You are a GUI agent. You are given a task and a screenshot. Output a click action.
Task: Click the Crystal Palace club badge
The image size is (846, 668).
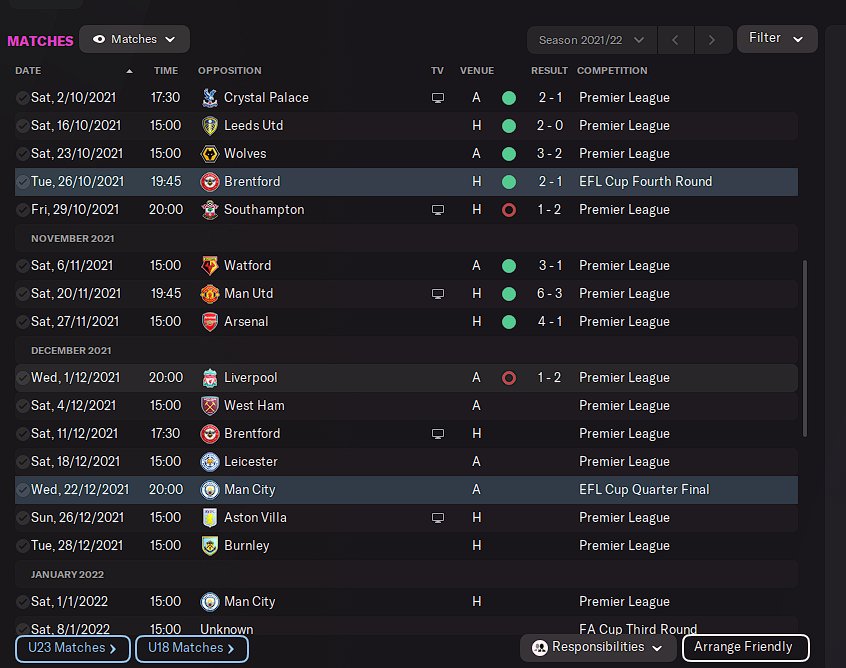coord(210,98)
